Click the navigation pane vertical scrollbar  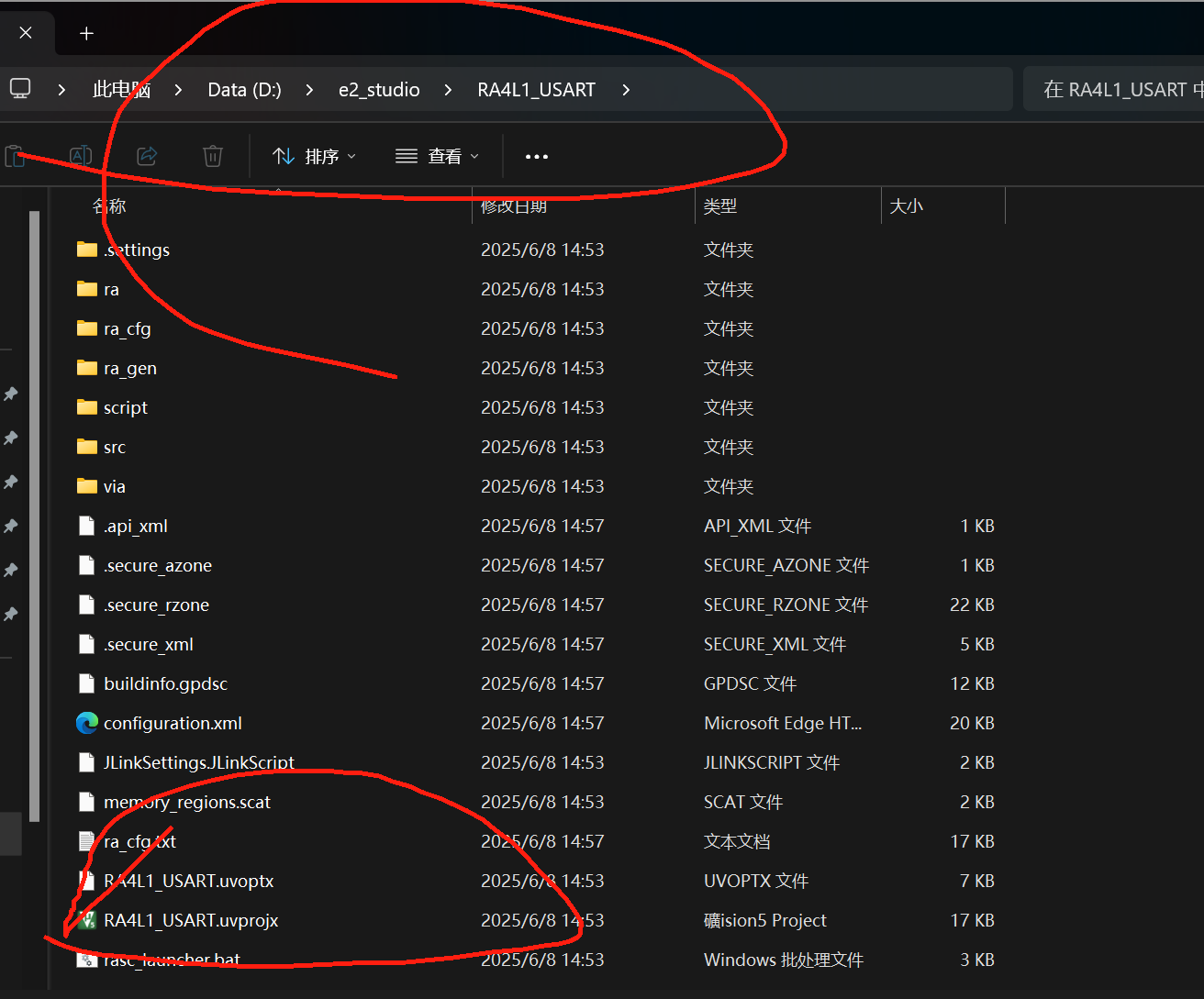(x=35, y=516)
